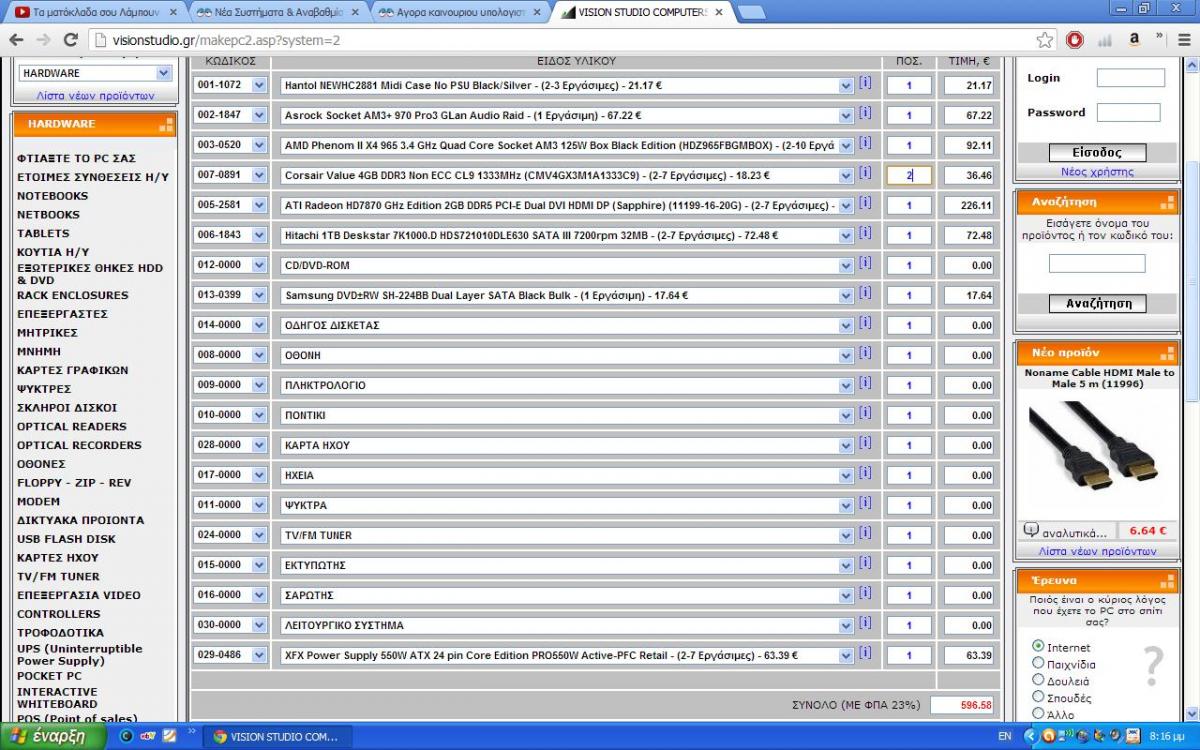Open the ΨΥΚΤΡΑ product dropdown
Screen dimensions: 1200x750
click(567, 505)
